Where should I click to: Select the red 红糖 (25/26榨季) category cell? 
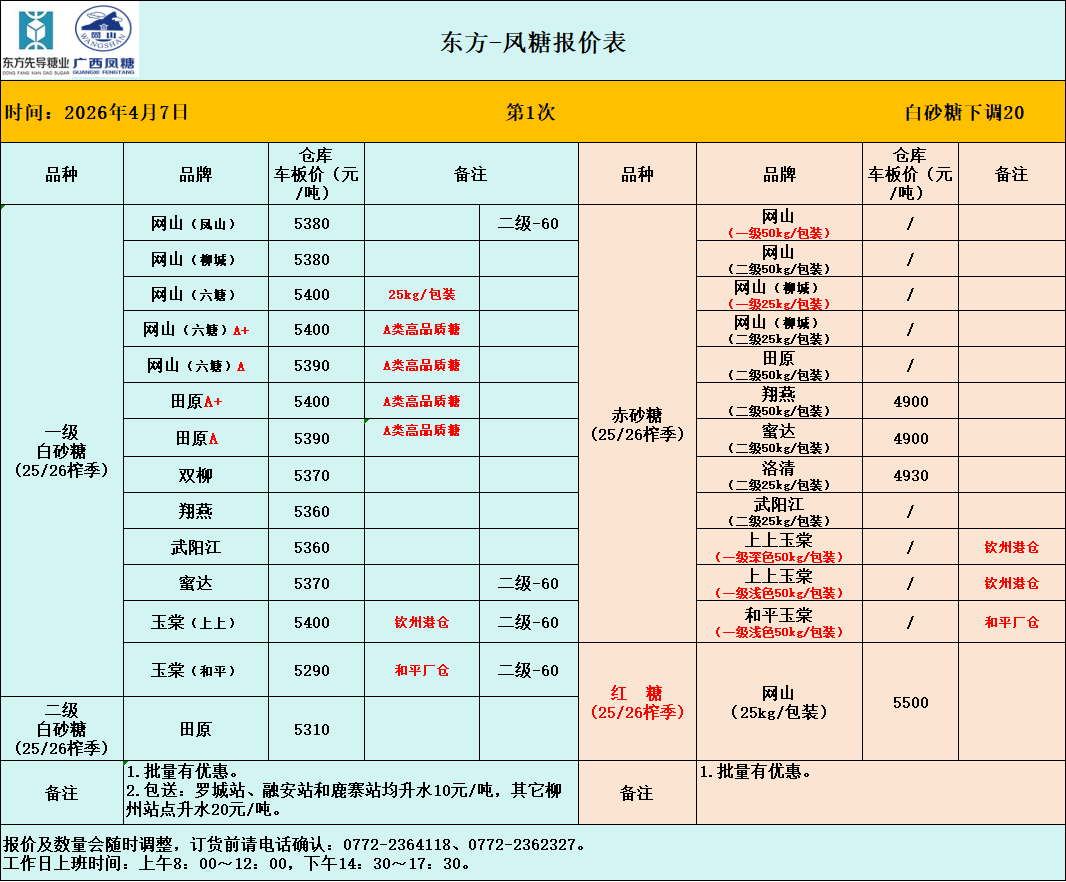pyautogui.click(x=637, y=702)
